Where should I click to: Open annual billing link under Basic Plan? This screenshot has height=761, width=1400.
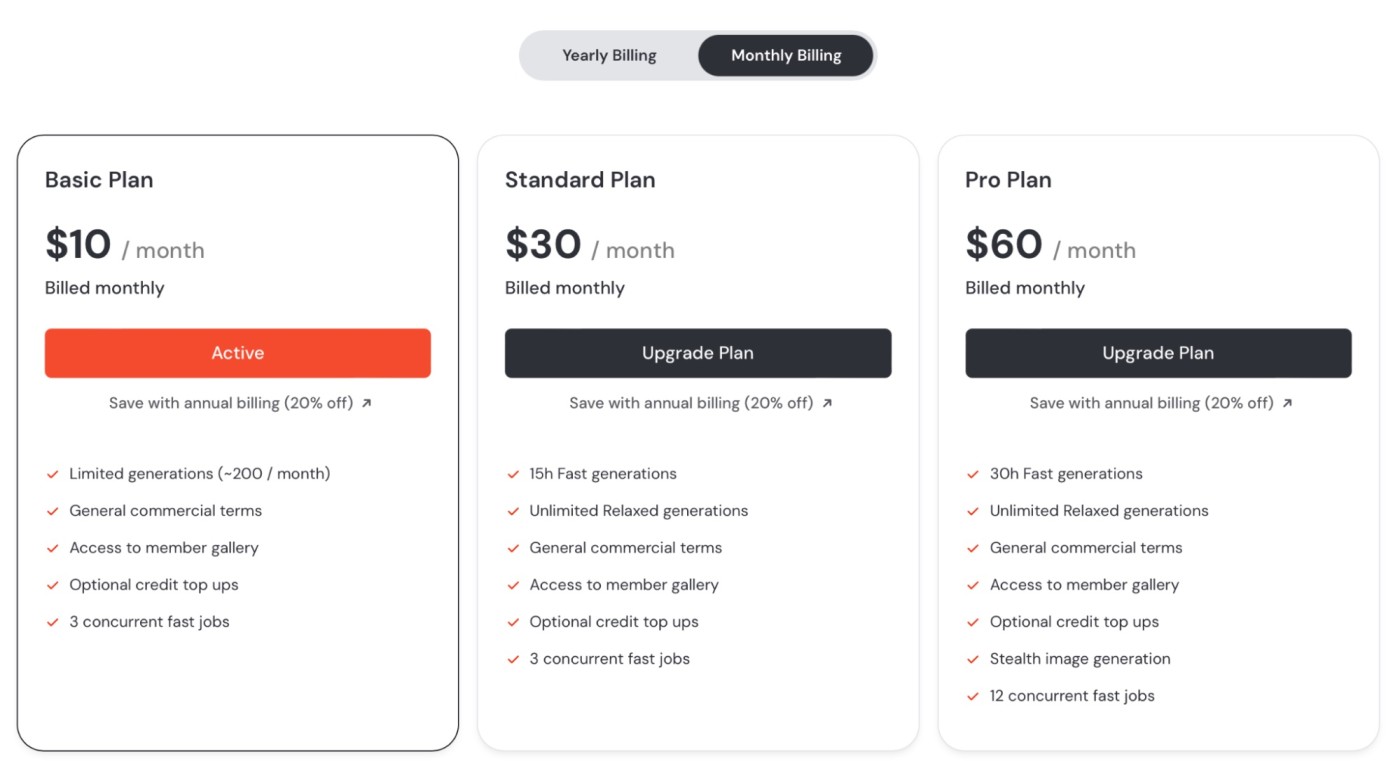tap(231, 403)
